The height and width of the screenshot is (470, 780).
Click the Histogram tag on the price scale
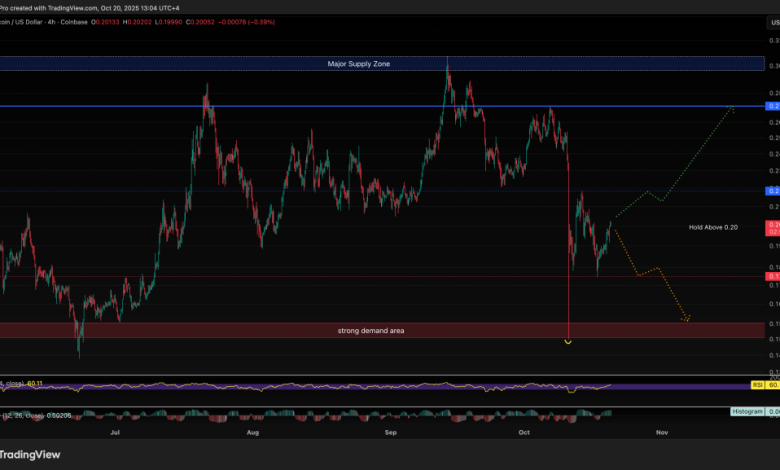click(746, 411)
